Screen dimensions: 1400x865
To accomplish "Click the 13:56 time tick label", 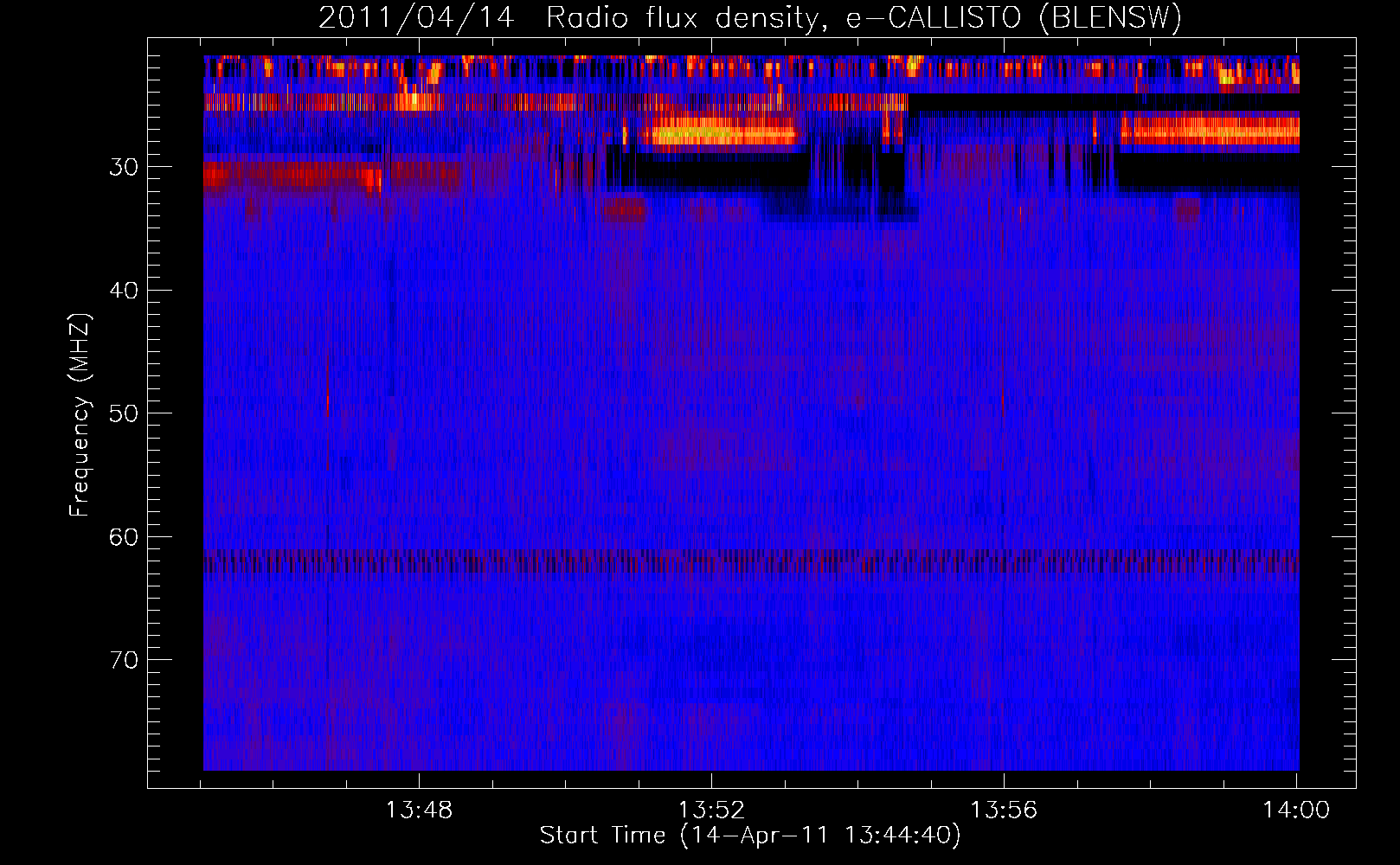I will click(1004, 811).
